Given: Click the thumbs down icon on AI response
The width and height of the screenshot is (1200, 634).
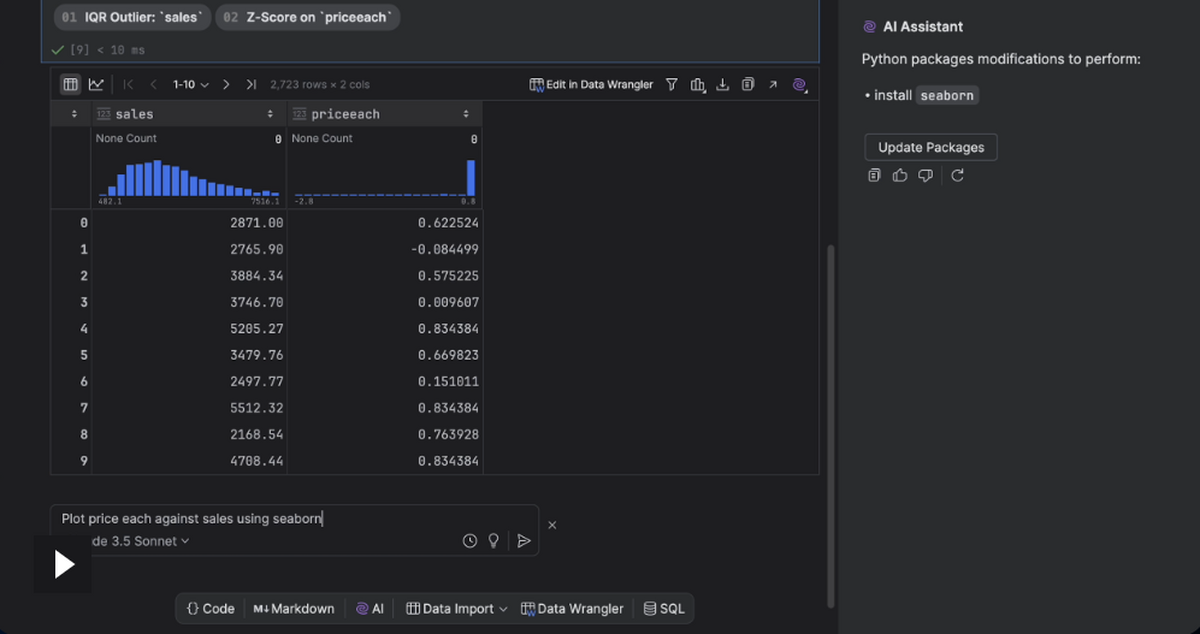Looking at the screenshot, I should pos(925,176).
